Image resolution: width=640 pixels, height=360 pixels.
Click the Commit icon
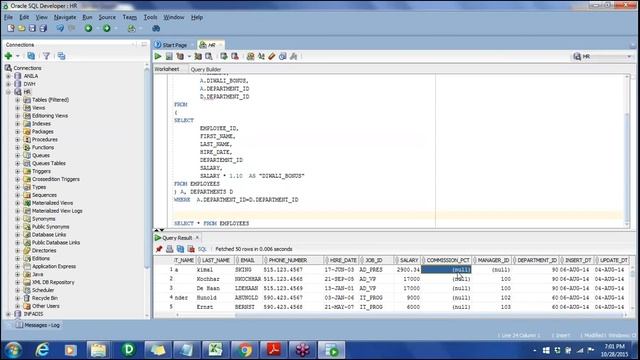pos(224,56)
